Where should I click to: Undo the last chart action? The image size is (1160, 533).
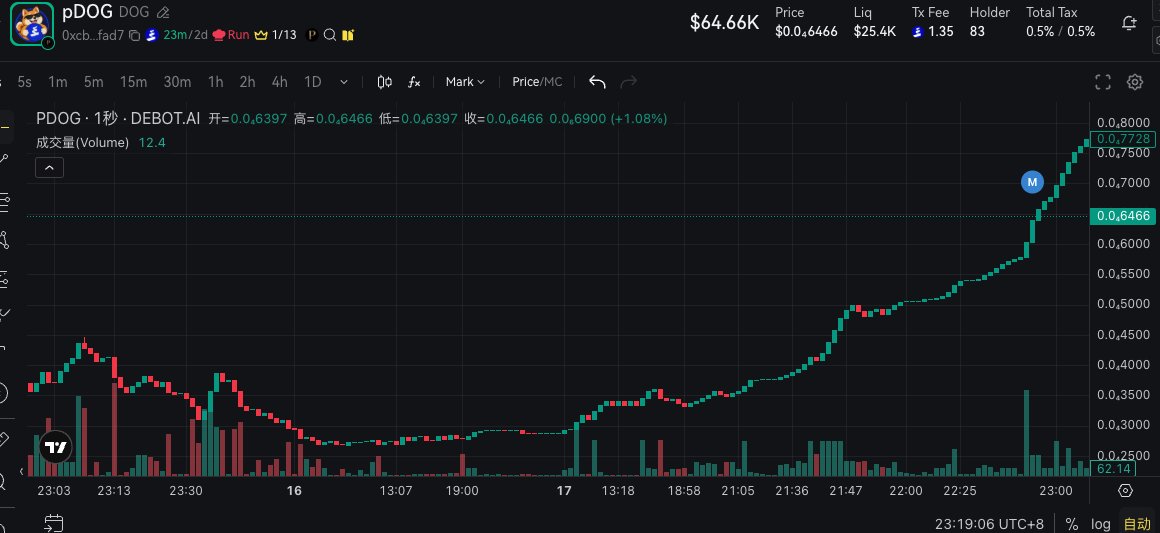[x=597, y=82]
